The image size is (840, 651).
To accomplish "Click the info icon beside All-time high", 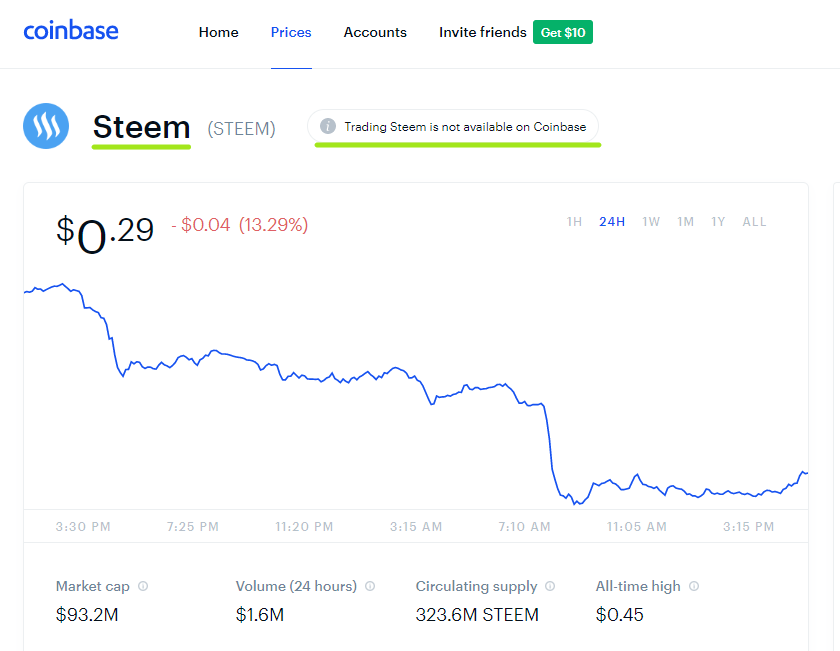I will tap(694, 586).
